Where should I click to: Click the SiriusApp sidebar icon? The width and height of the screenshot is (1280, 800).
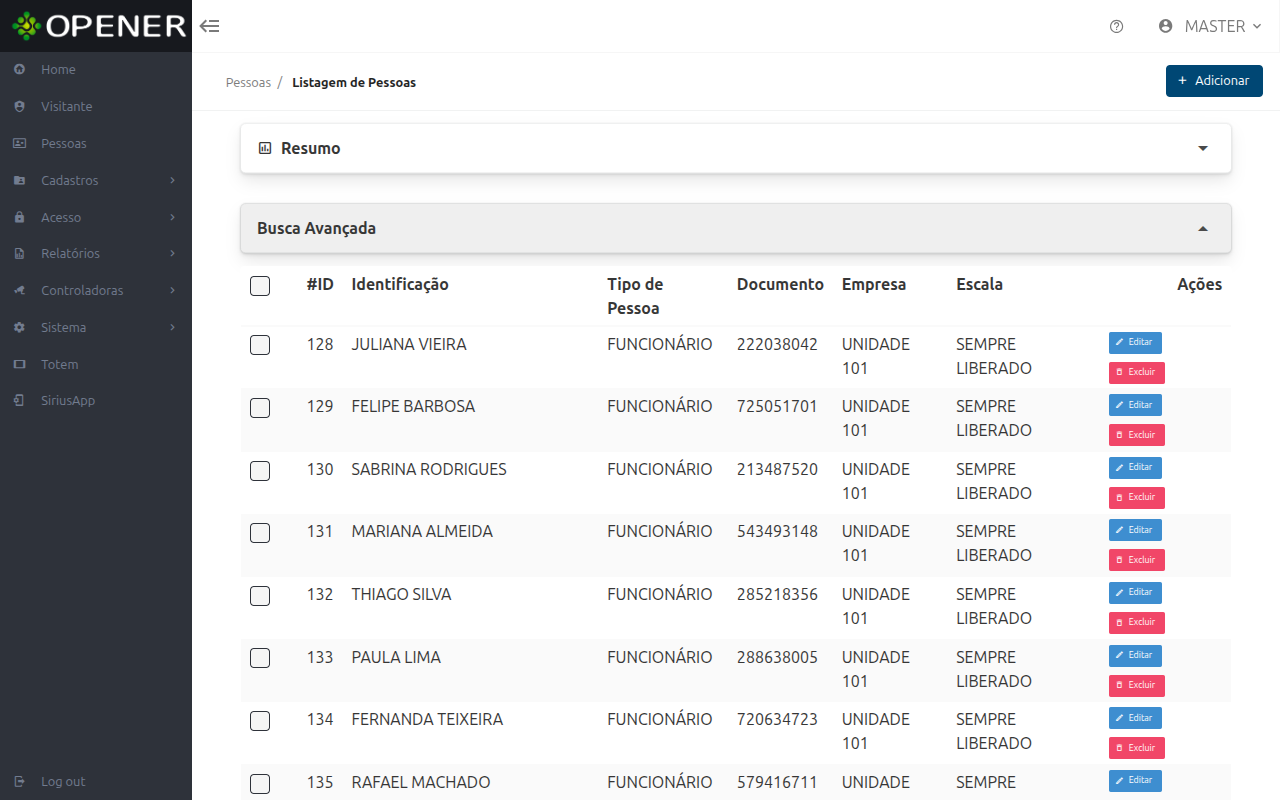(19, 401)
